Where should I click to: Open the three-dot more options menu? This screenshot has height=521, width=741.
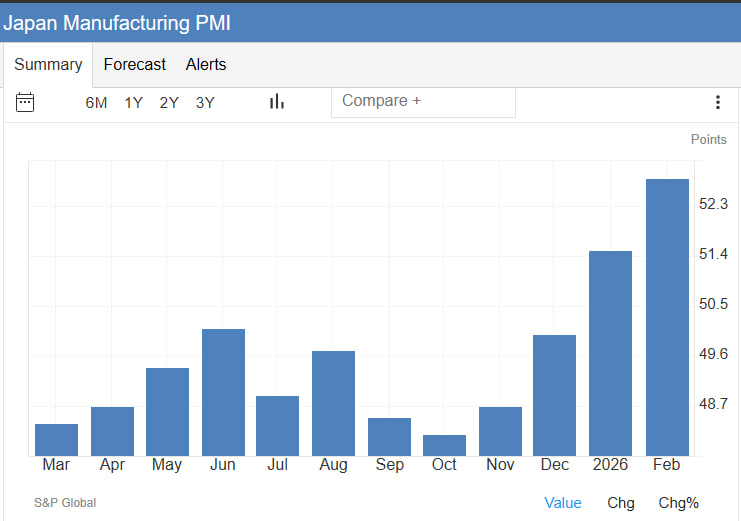(x=717, y=102)
